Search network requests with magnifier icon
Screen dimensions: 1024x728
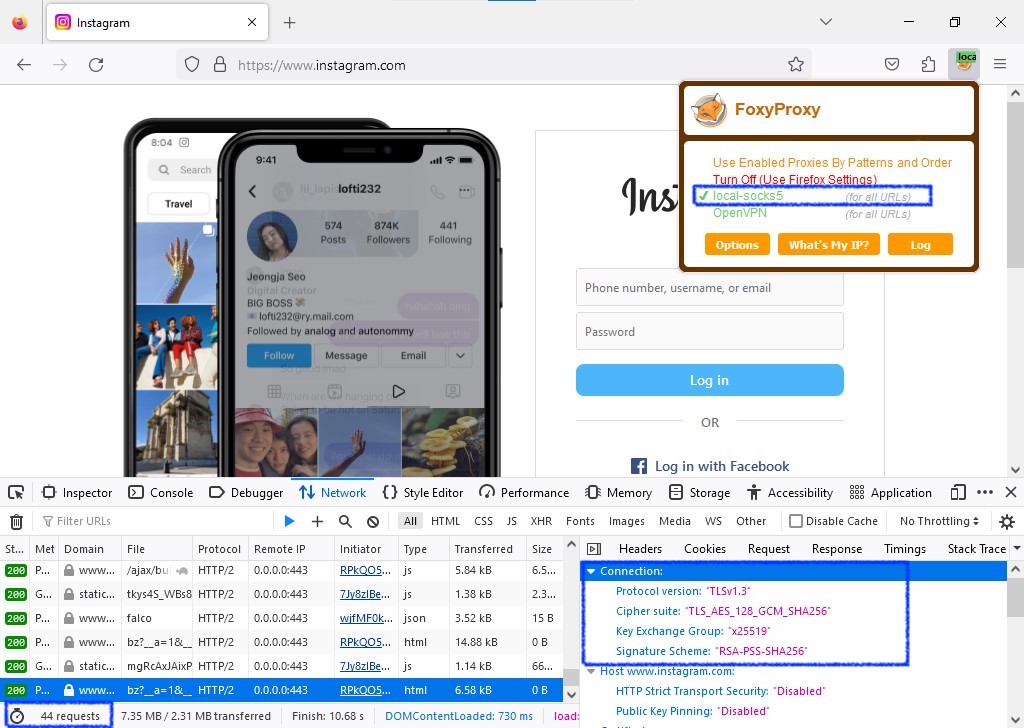point(345,521)
